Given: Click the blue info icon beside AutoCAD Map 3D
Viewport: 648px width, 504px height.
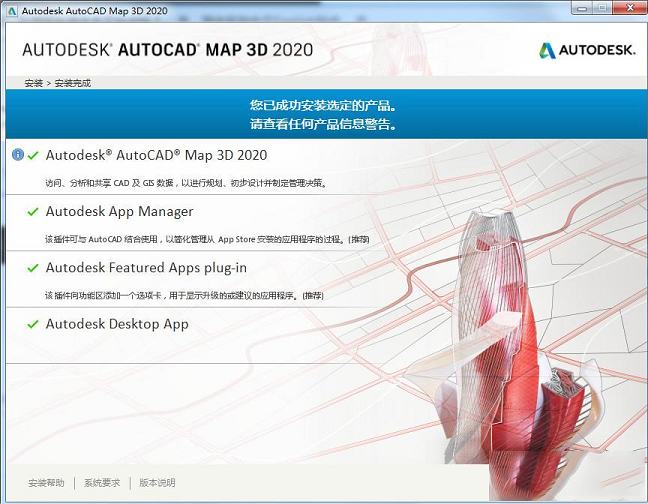Looking at the screenshot, I should [18, 155].
